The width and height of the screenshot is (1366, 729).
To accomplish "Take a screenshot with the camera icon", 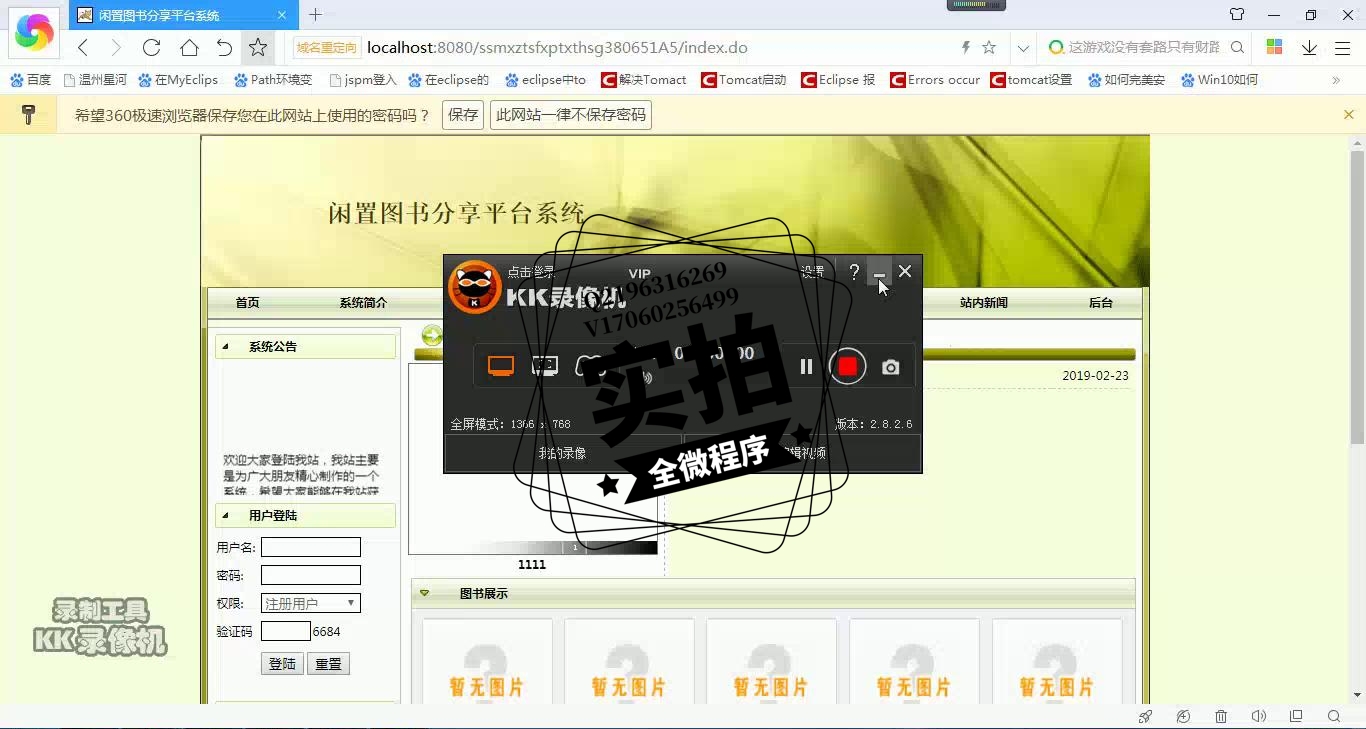I will tap(890, 367).
